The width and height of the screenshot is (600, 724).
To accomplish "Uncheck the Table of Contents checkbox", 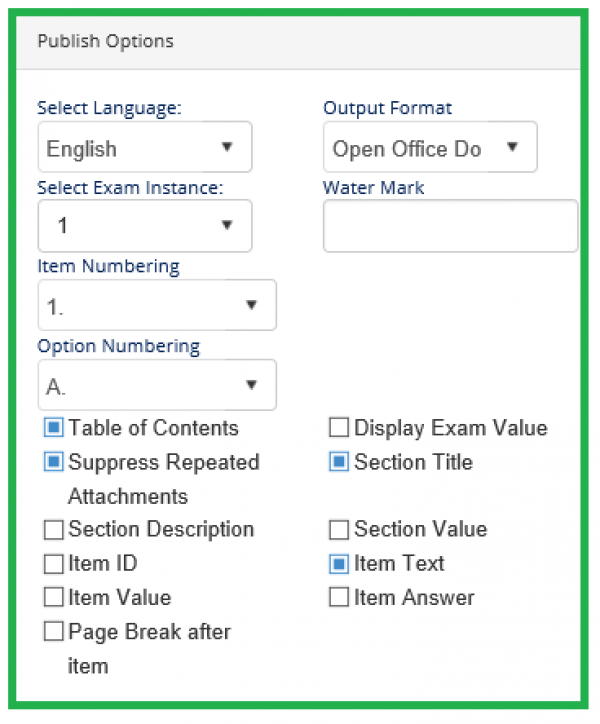I will [x=54, y=428].
